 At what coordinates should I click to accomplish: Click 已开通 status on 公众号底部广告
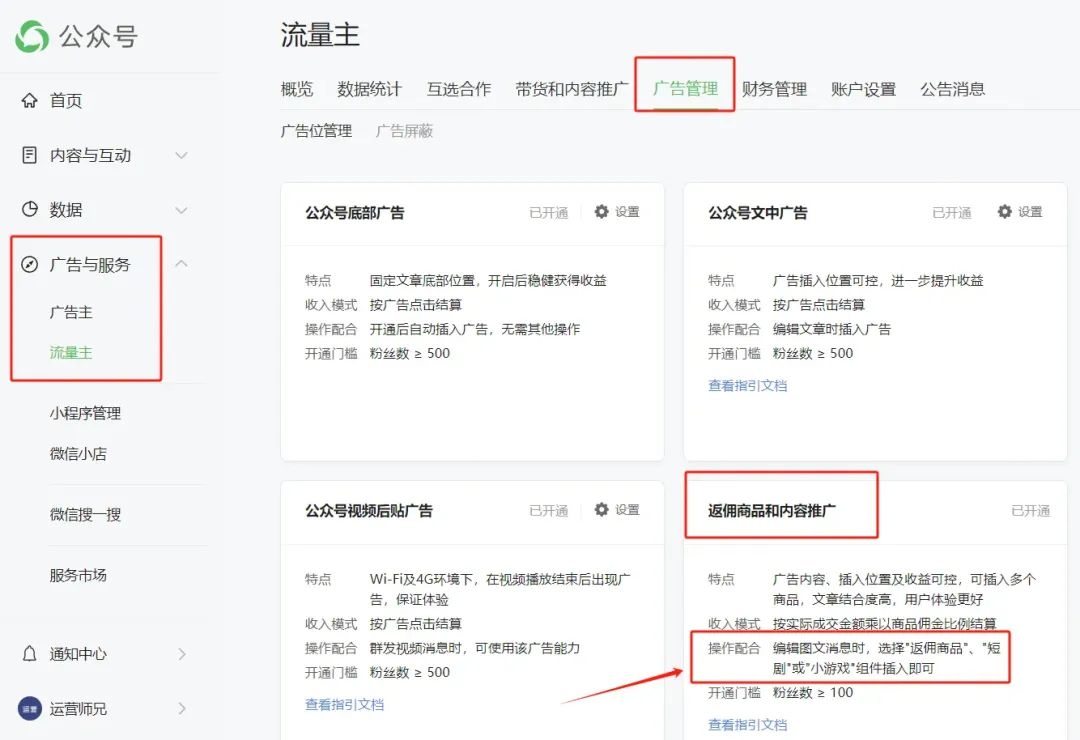tap(548, 212)
